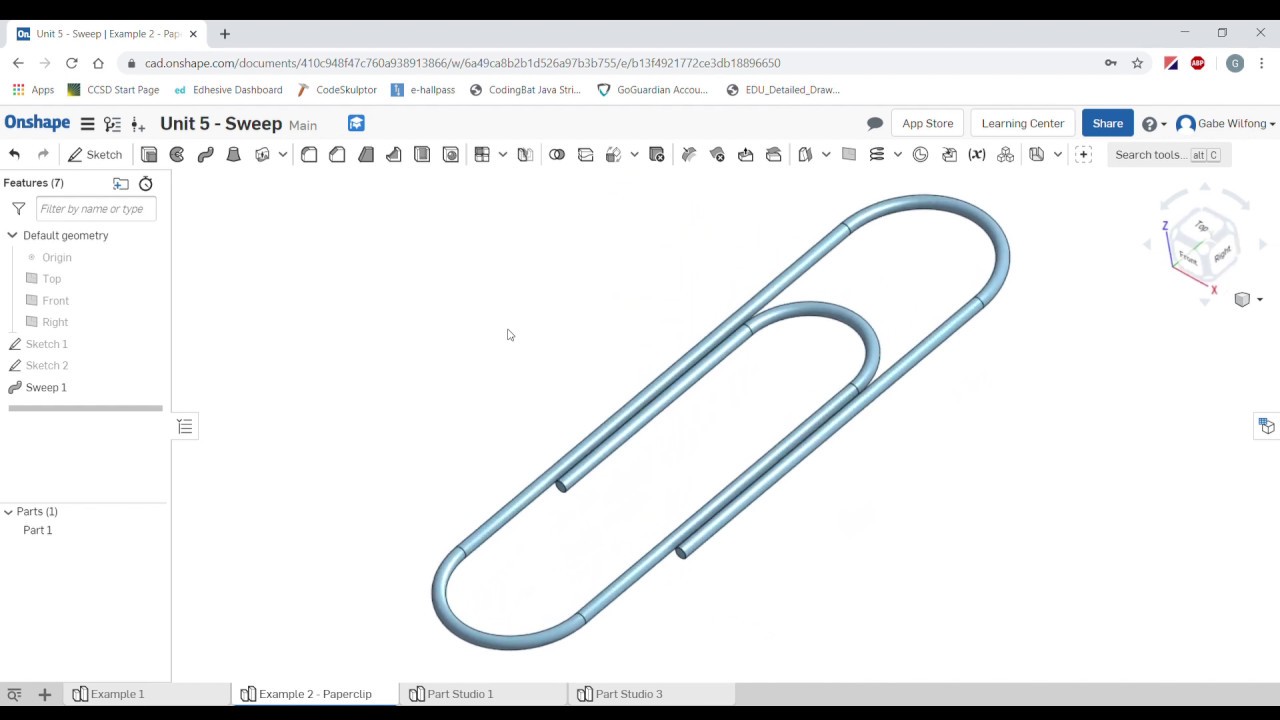
Task: Select the Transform tool
Action: (613, 154)
